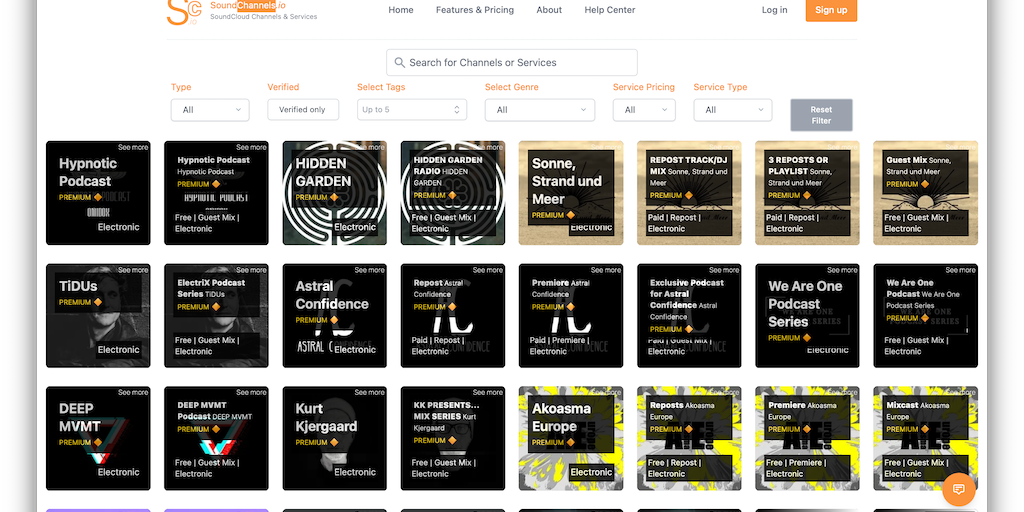Screen dimensions: 1024x512
Task: Open the Select Tags multi-select
Action: (412, 110)
